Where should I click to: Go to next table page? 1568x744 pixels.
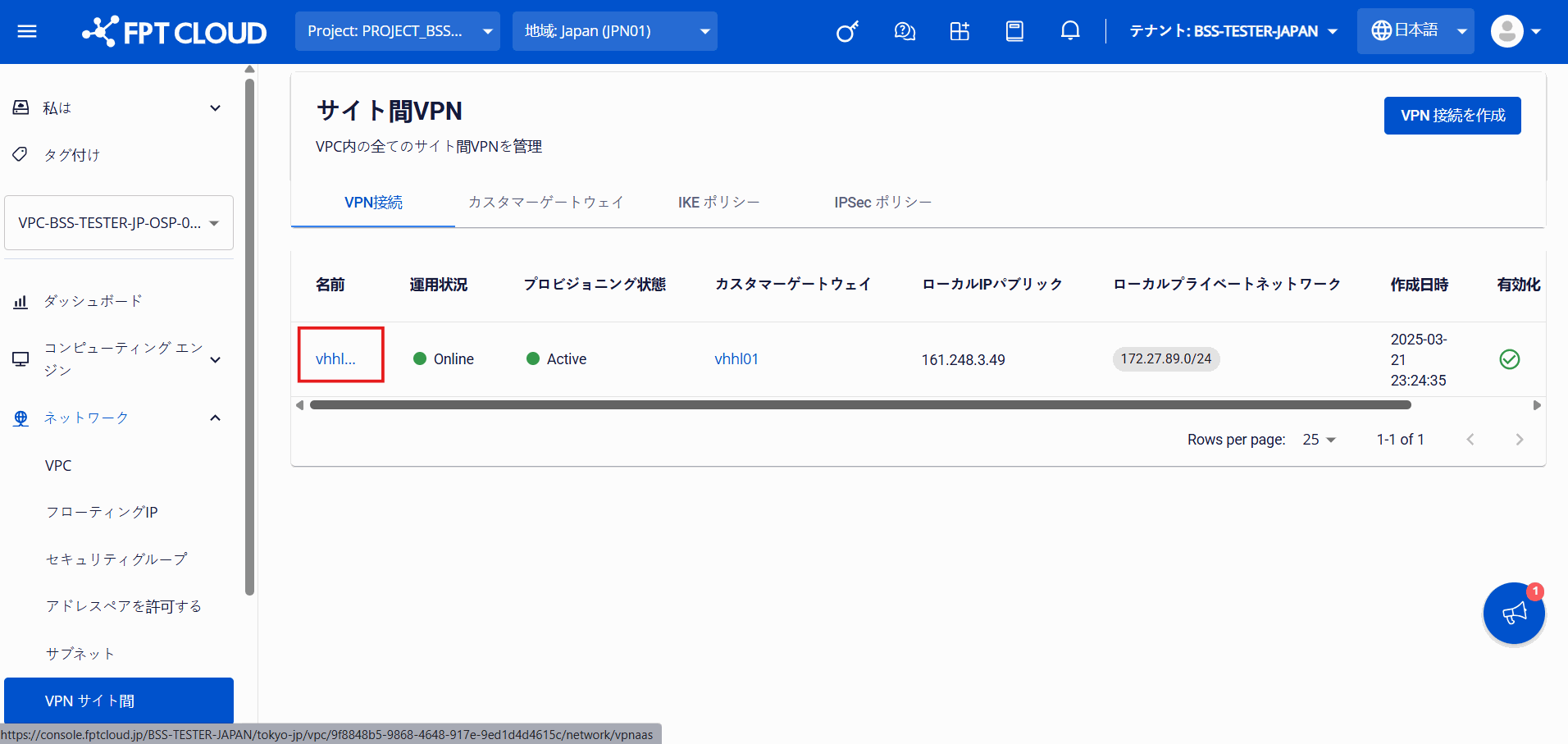click(x=1520, y=440)
